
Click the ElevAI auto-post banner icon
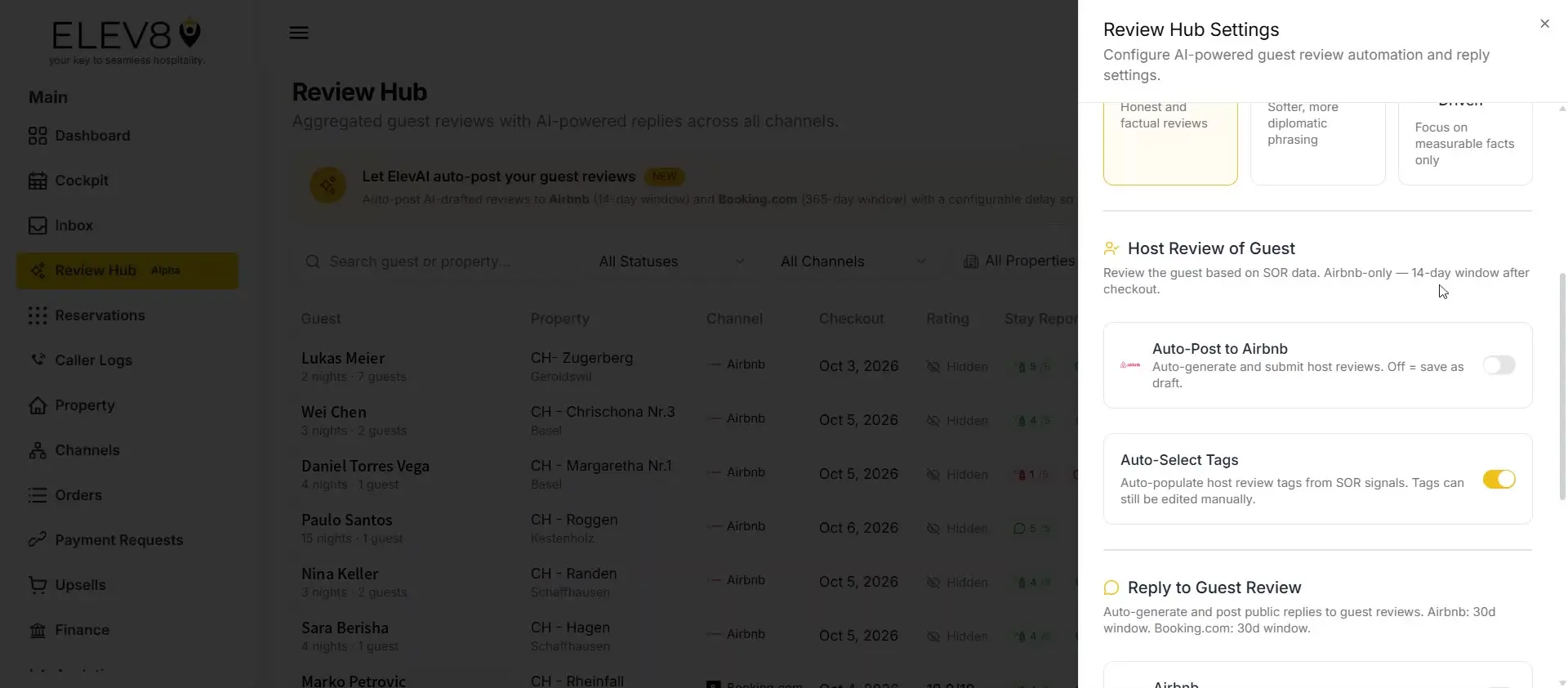click(x=327, y=185)
